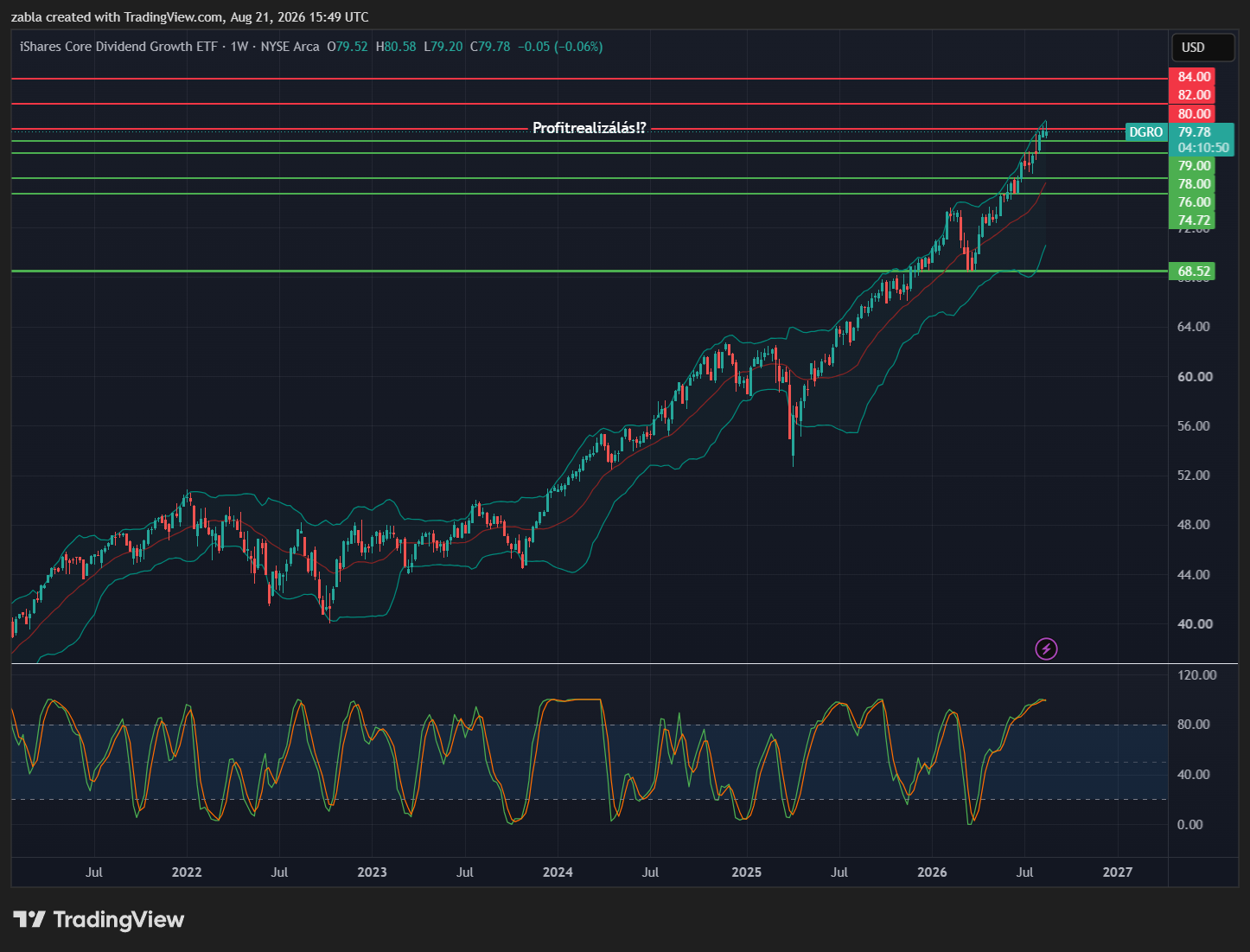Click the purple lightning bolt icon
Viewport: 1250px width, 952px height.
click(1046, 649)
